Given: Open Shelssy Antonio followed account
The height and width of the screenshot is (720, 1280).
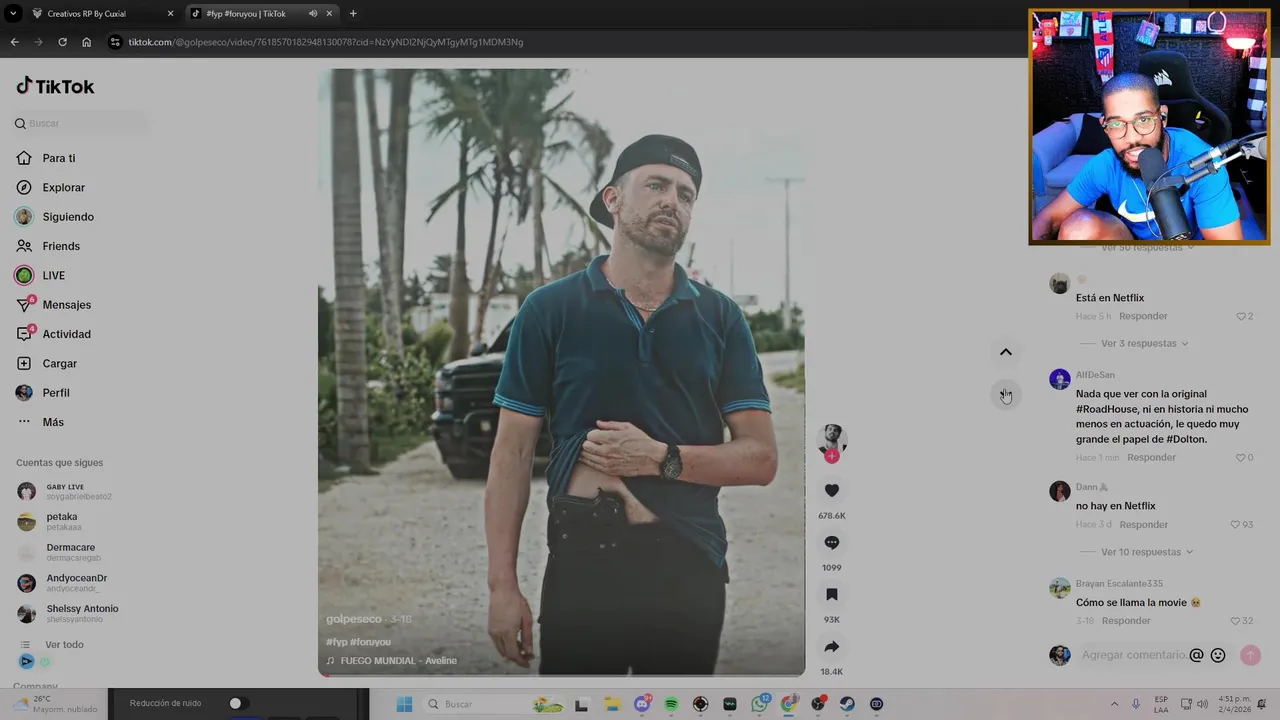Looking at the screenshot, I should pyautogui.click(x=68, y=613).
